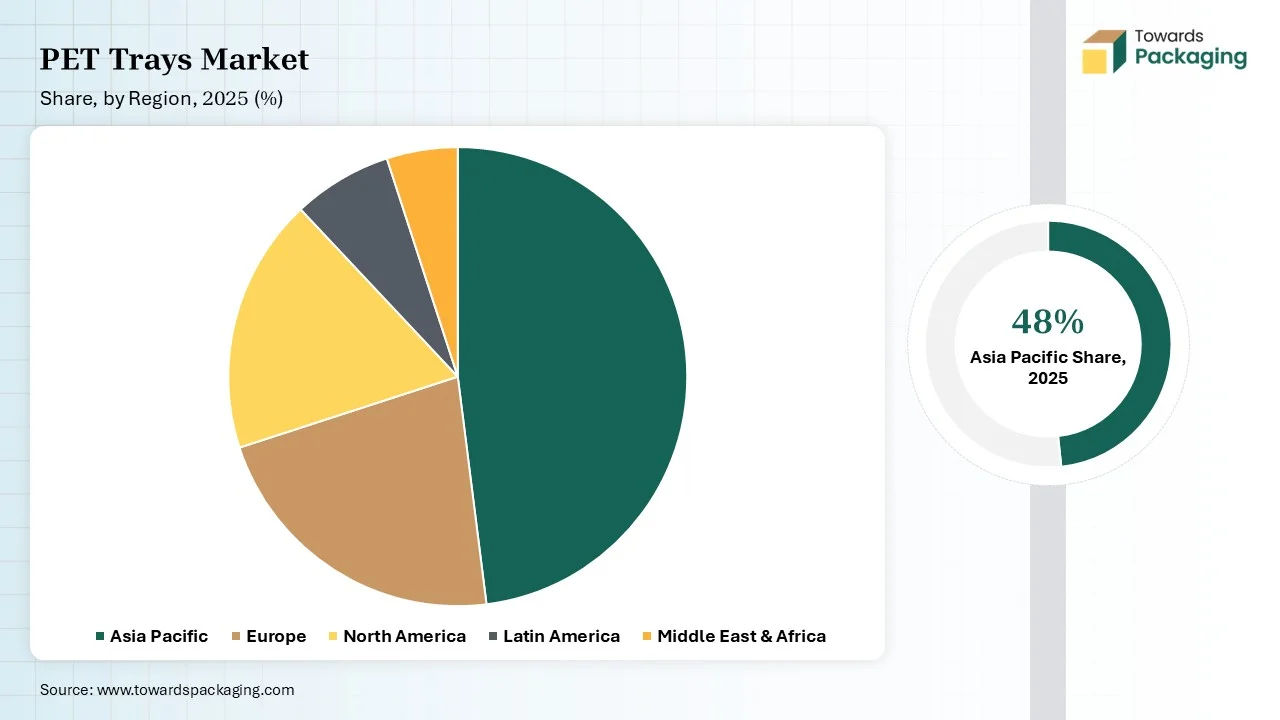Image resolution: width=1280 pixels, height=720 pixels.
Task: Hide Middle East & Africa series label
Action: tap(741, 636)
